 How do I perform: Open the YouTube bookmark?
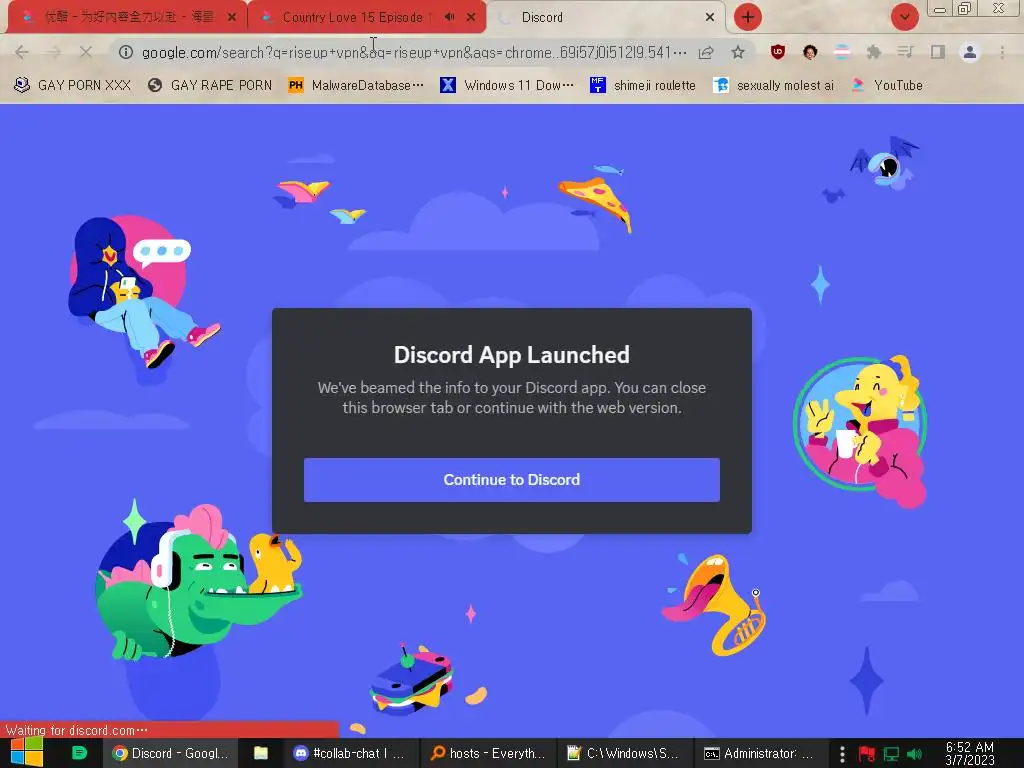coord(887,85)
